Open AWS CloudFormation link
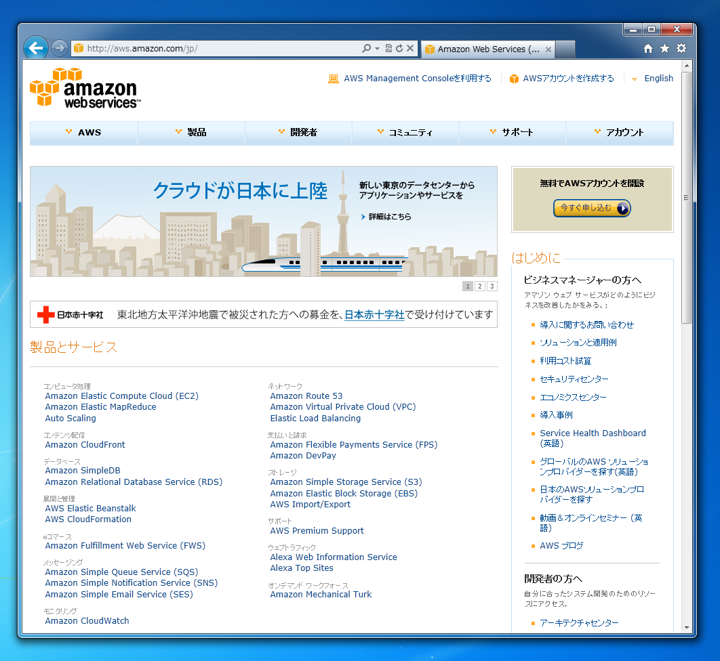720x661 pixels. pos(88,519)
